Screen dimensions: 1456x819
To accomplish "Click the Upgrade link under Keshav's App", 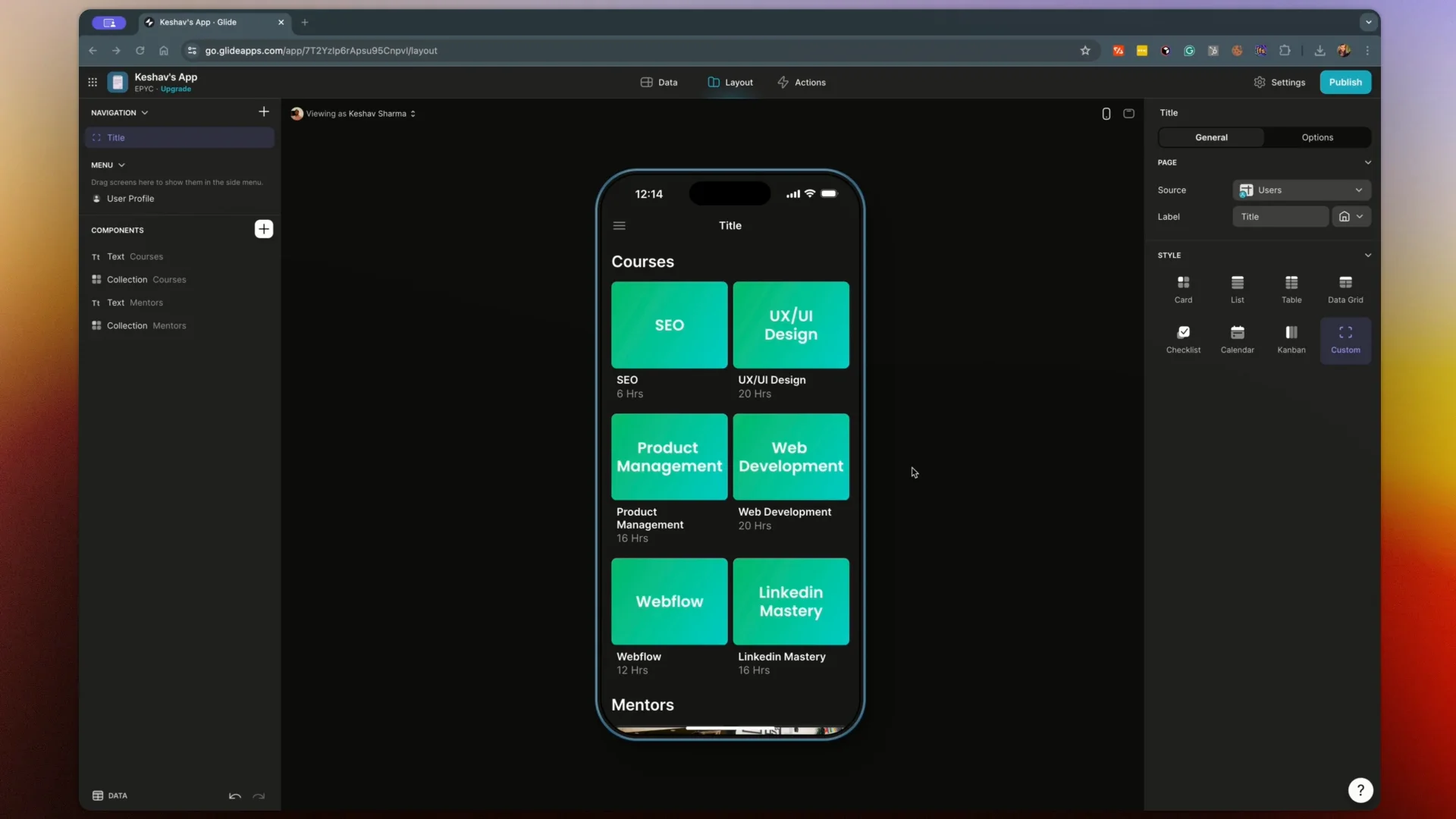I will pyautogui.click(x=175, y=89).
